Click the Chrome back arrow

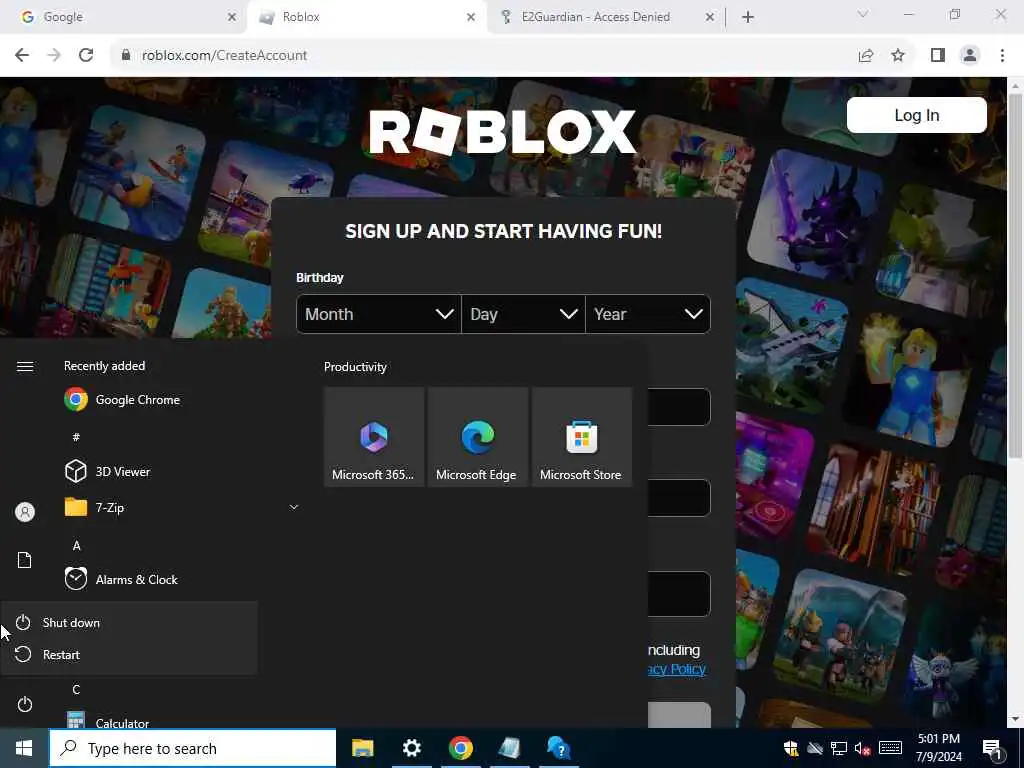point(22,56)
